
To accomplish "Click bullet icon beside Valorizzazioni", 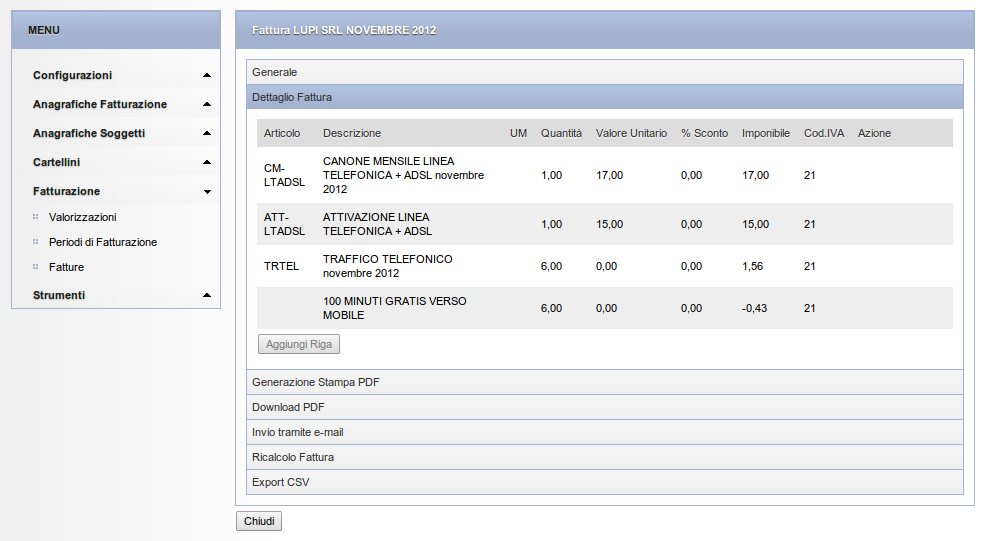I will pyautogui.click(x=36, y=217).
